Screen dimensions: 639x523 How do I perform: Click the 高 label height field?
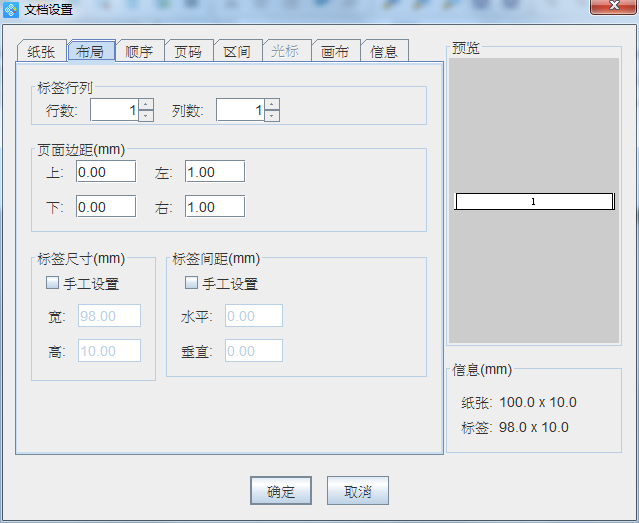[110, 351]
